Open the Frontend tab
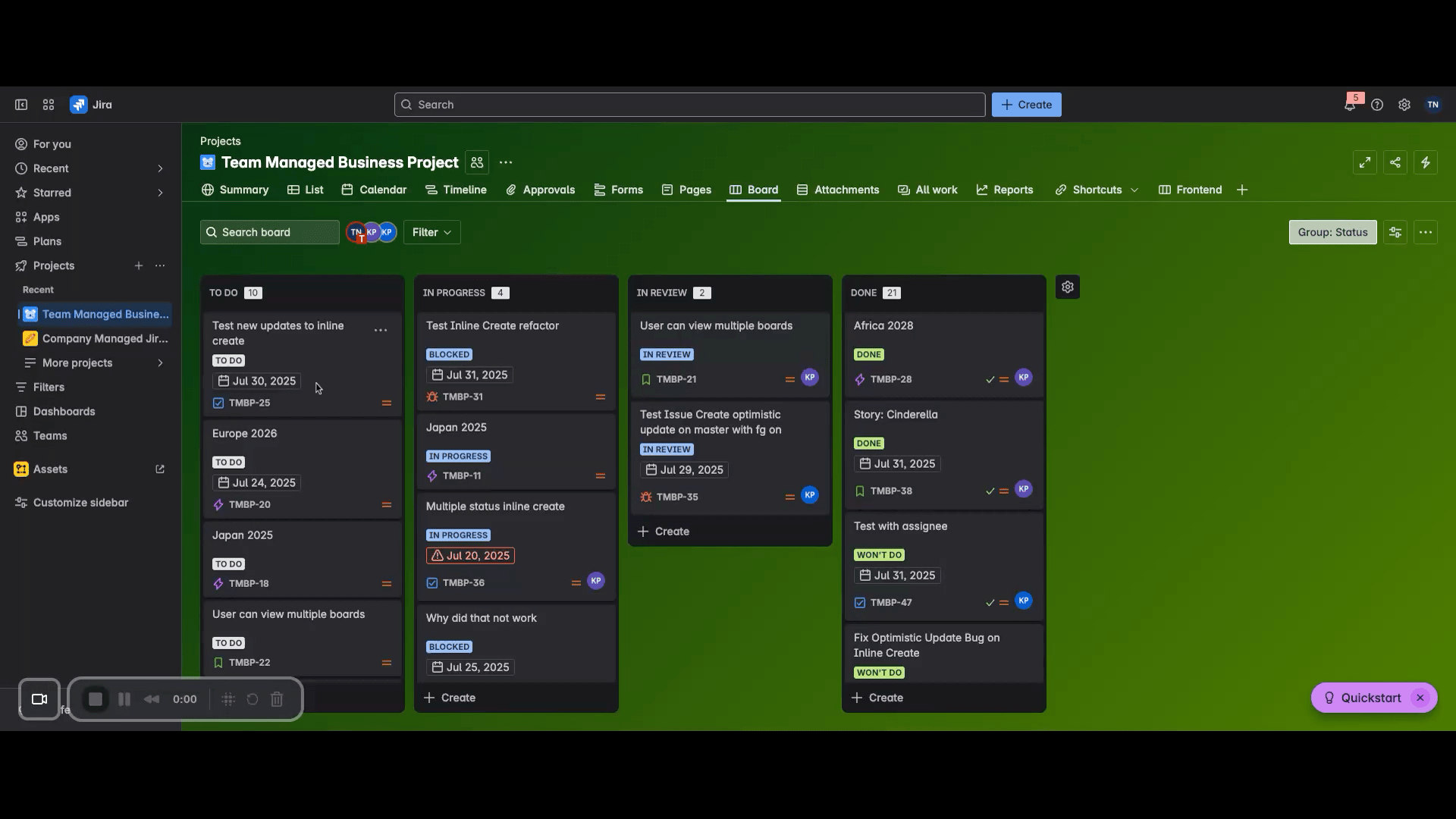1456x819 pixels. coord(1190,190)
